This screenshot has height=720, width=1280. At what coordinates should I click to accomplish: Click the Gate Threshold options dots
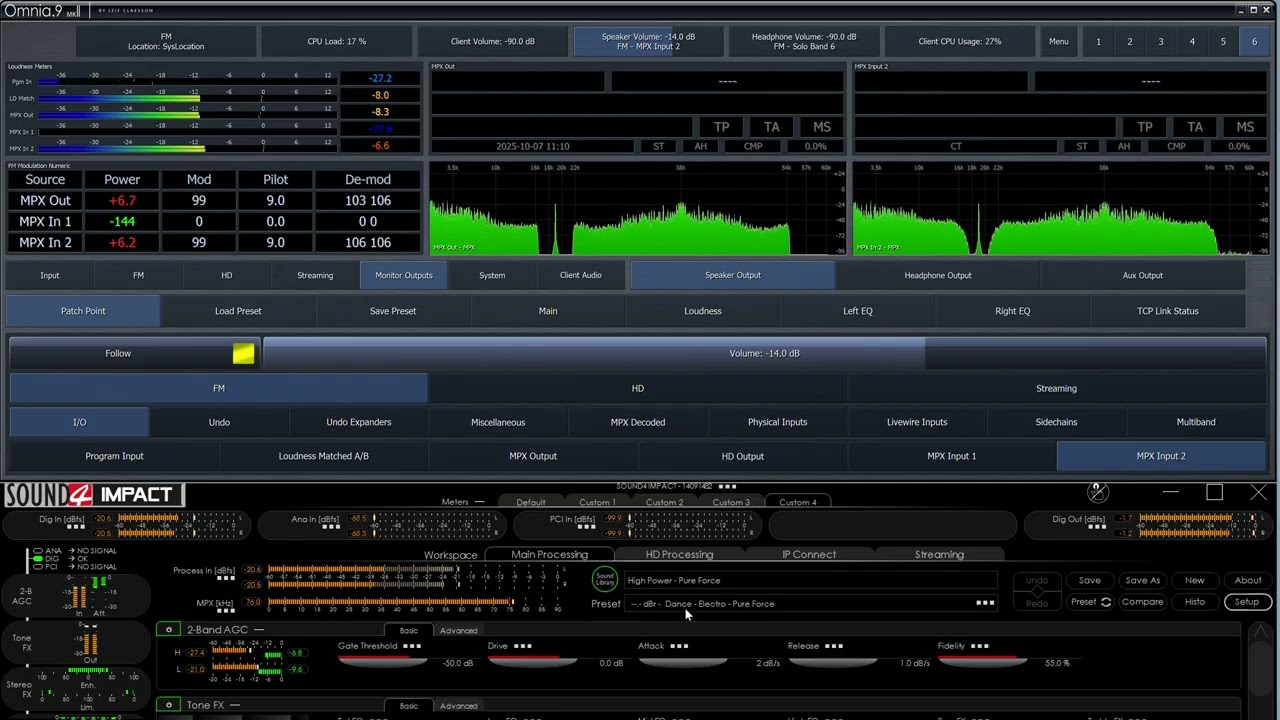pos(412,646)
